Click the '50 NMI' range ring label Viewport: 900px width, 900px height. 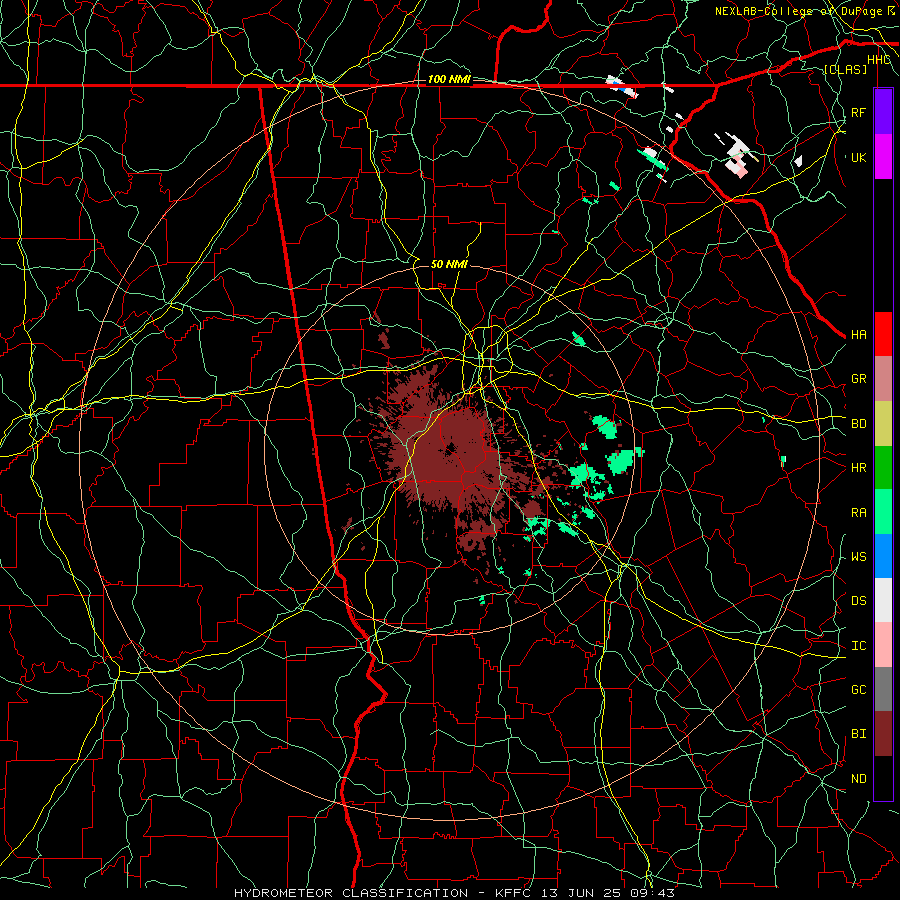449,264
